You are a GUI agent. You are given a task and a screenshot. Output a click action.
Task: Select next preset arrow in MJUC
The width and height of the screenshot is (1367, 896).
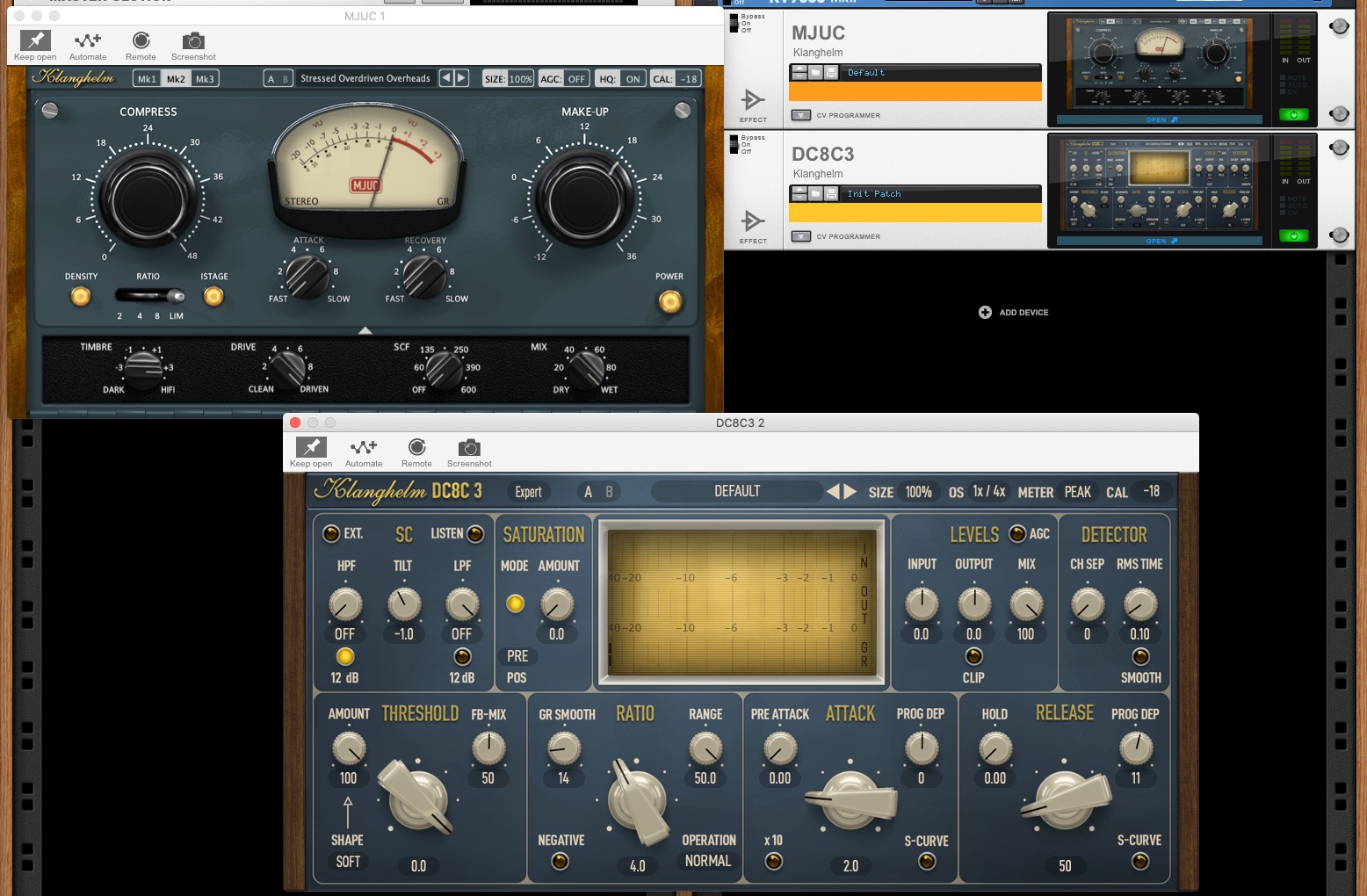[x=461, y=78]
